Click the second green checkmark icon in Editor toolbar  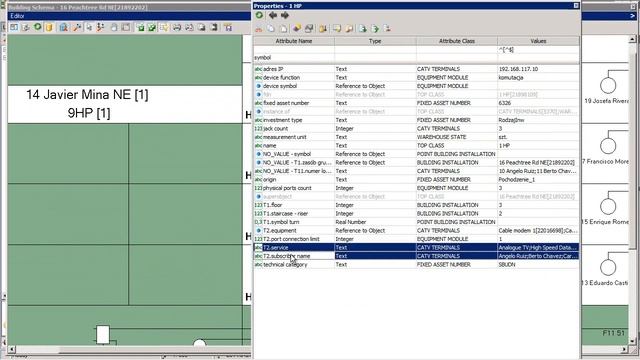point(152,27)
